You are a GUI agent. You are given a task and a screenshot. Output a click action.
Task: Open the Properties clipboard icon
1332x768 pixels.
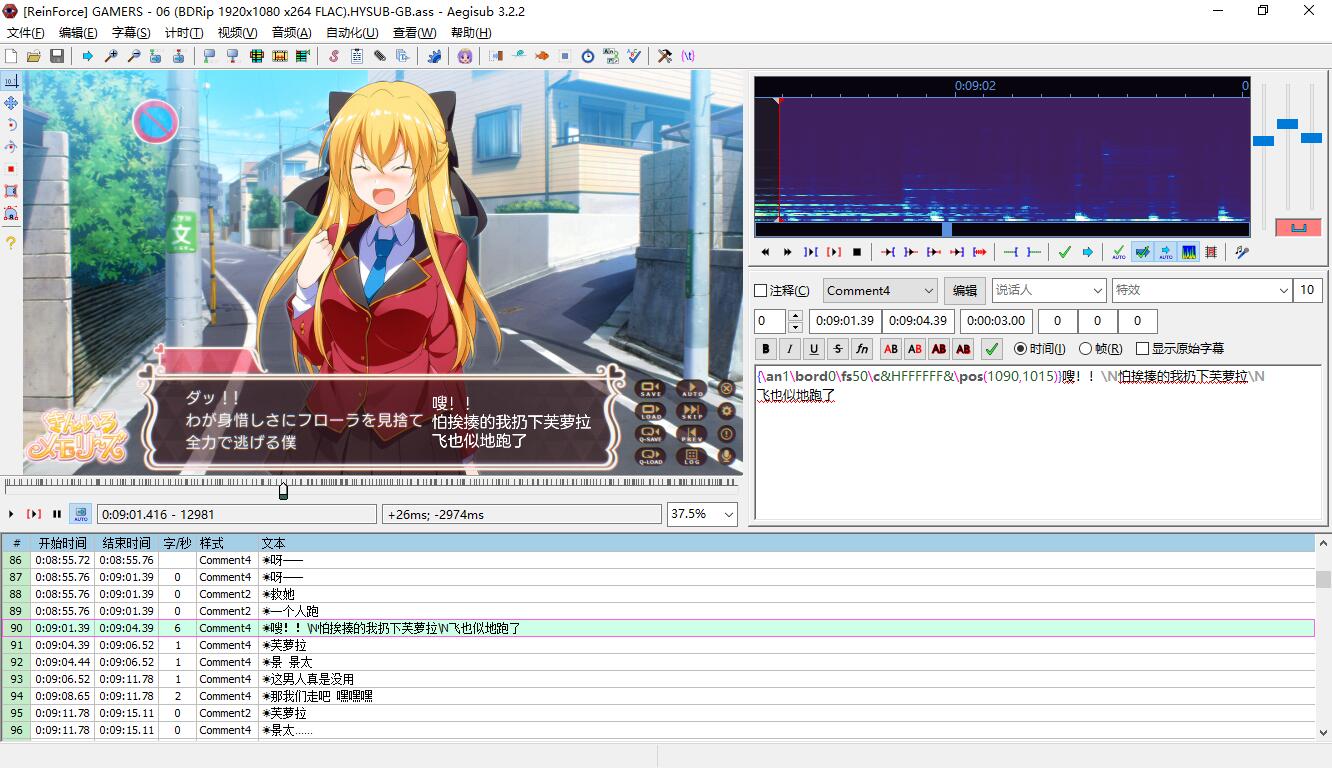357,56
